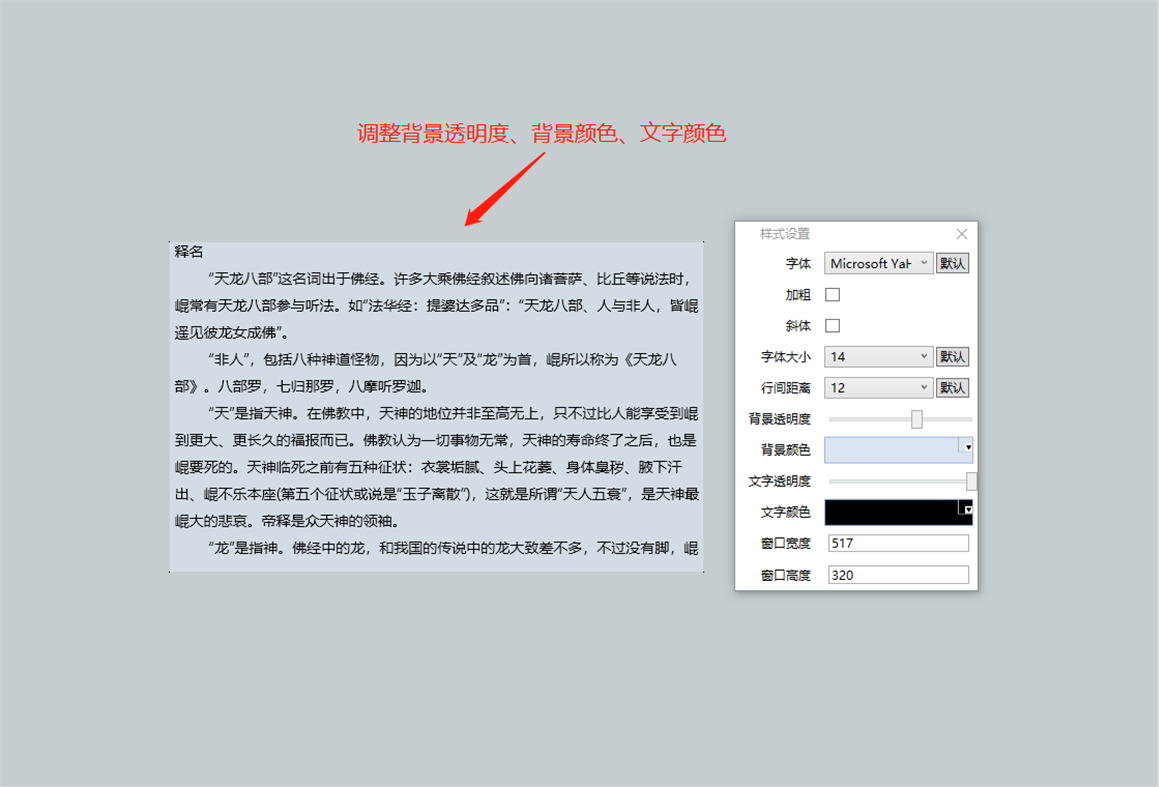The height and width of the screenshot is (787, 1159).
Task: Click 默认 button next to 行间距离
Action: point(951,387)
